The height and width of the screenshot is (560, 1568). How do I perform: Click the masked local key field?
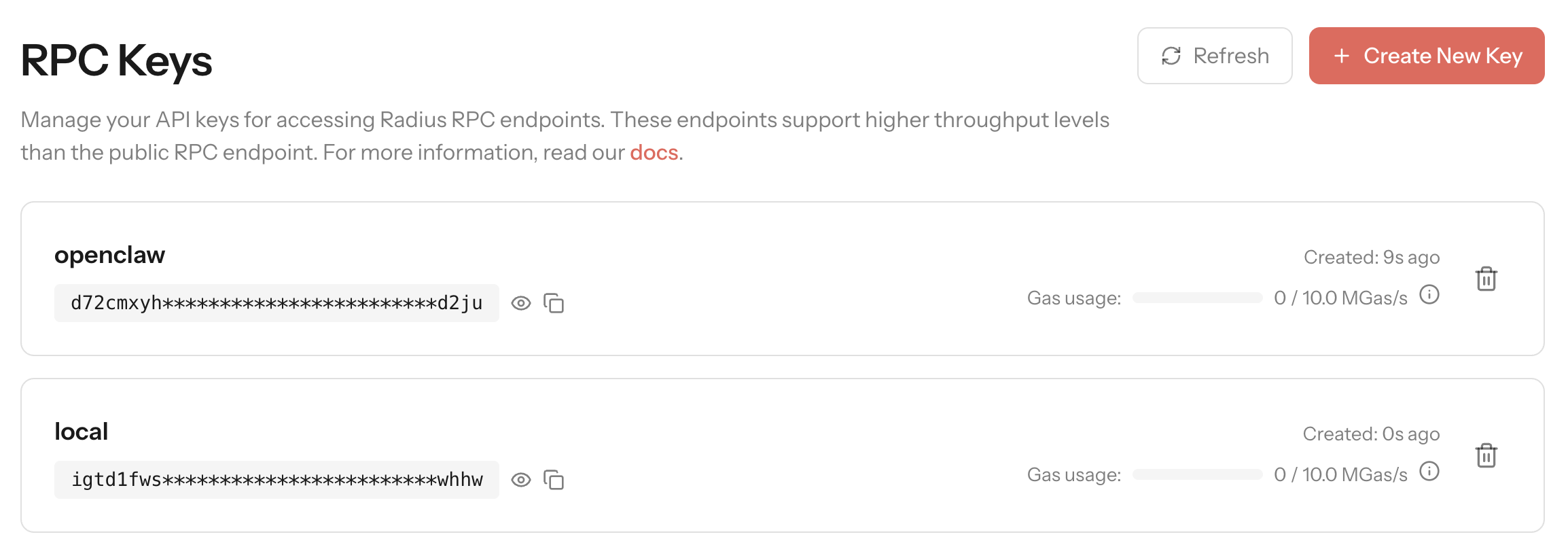(277, 480)
